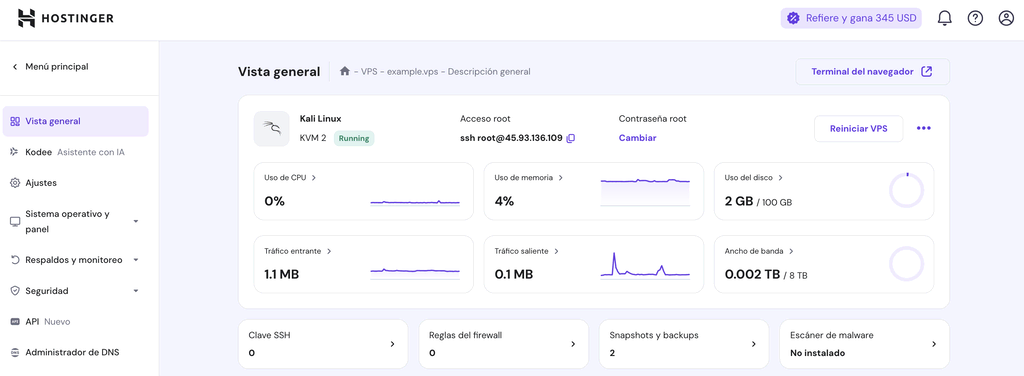The width and height of the screenshot is (1024, 376).
Task: Click the home icon in breadcrumb
Action: click(x=345, y=71)
